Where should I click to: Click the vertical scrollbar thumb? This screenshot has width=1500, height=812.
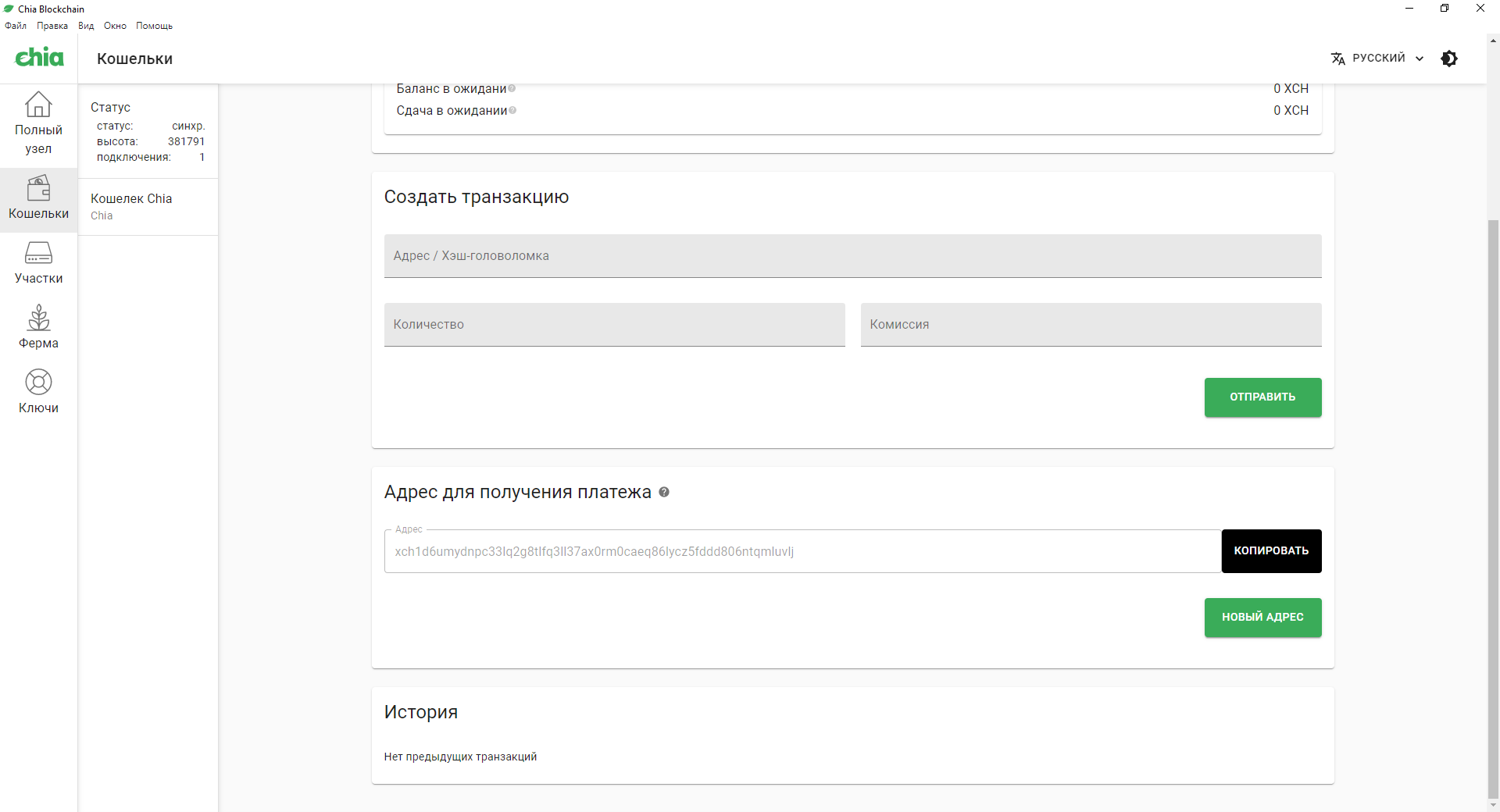1493,507
